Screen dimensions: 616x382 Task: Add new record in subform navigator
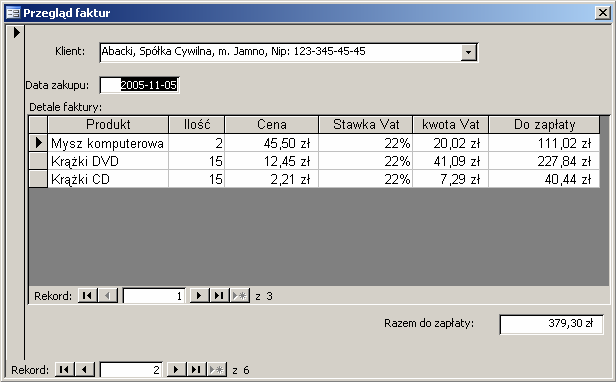coord(240,295)
